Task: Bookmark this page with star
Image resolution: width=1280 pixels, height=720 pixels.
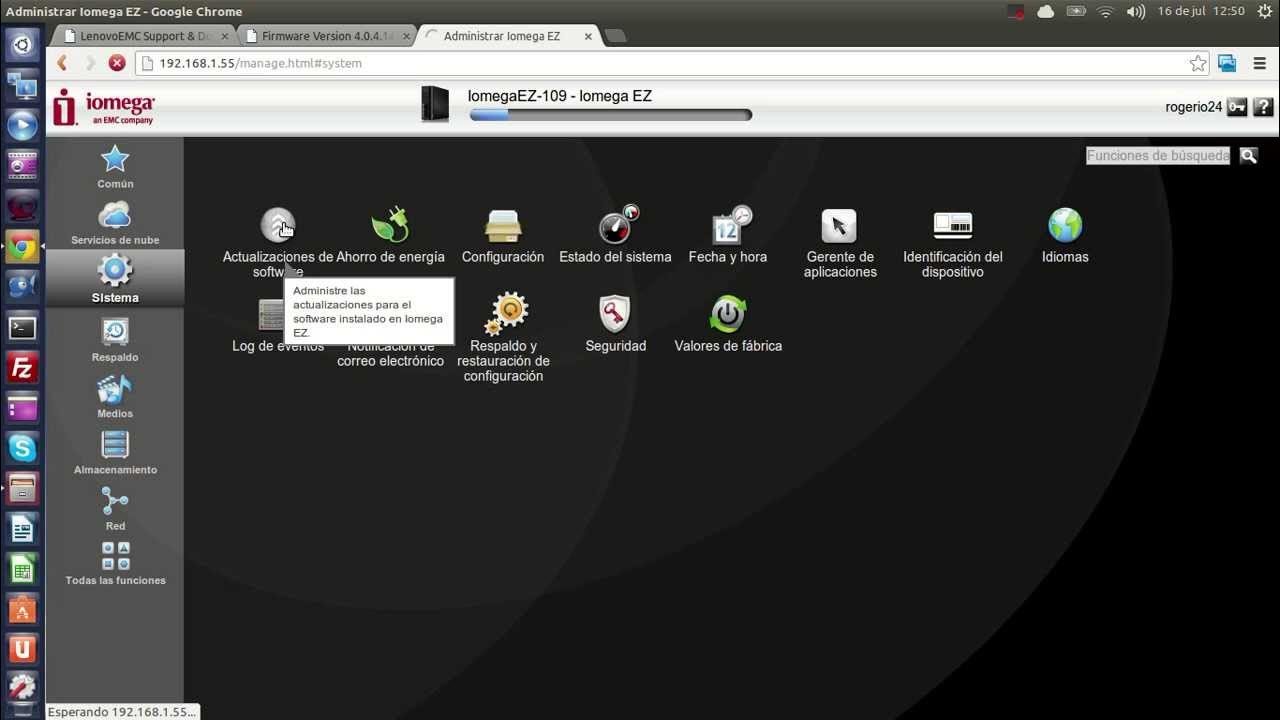Action: coord(1198,63)
